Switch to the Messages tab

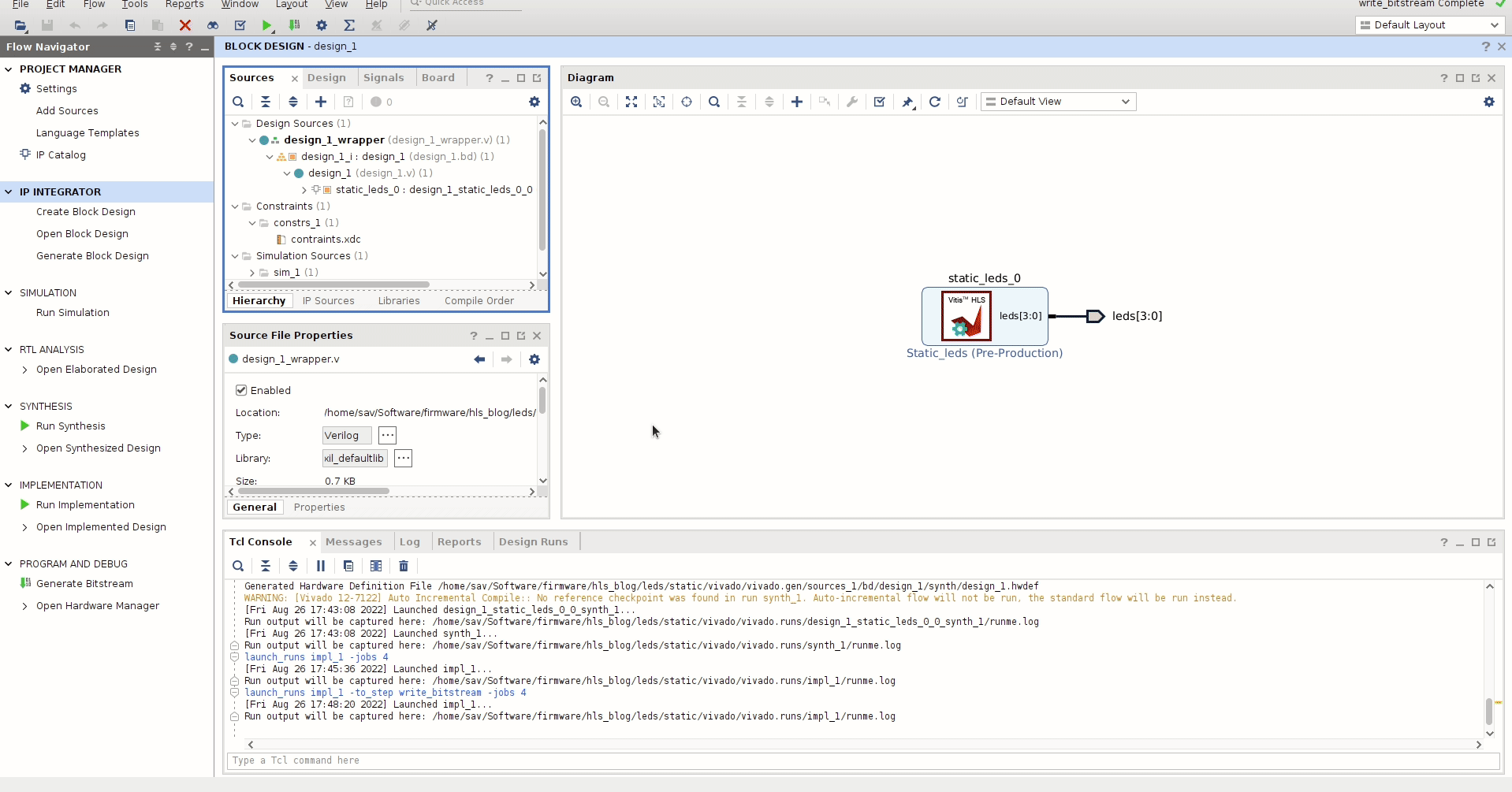[x=353, y=542]
